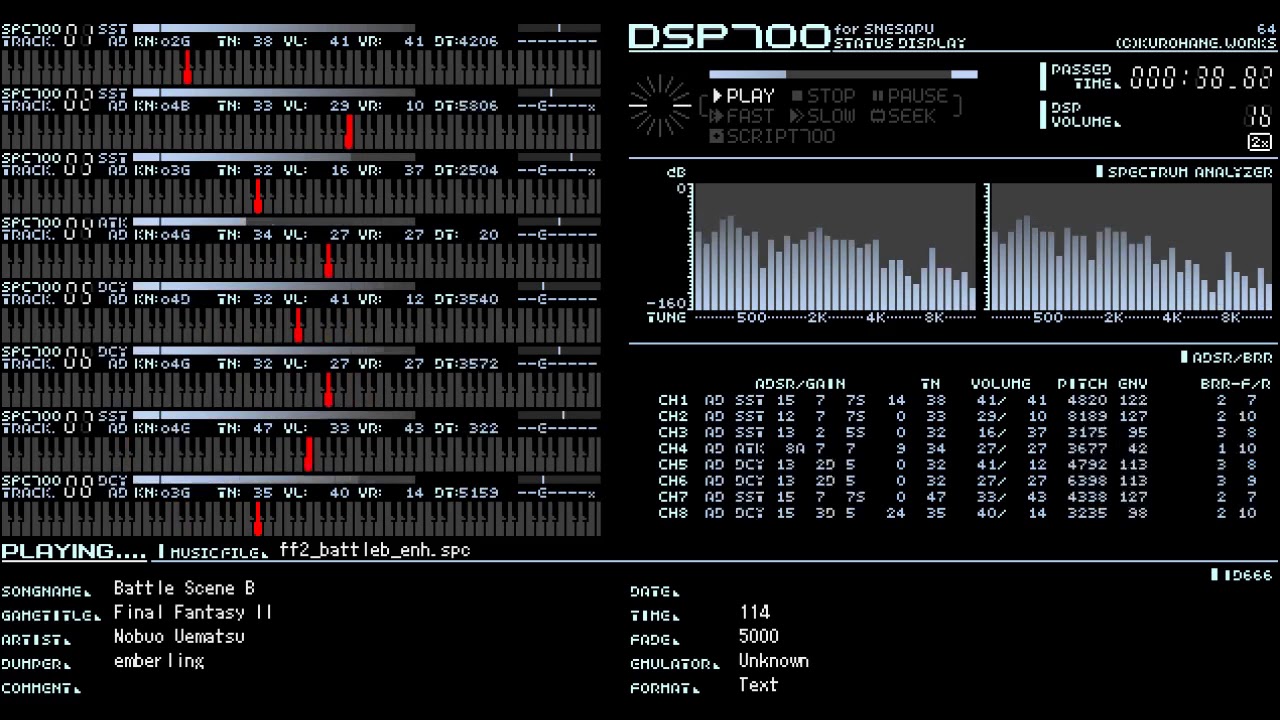Click the PLAYING.... status label
The width and height of the screenshot is (1280, 720).
[73, 551]
